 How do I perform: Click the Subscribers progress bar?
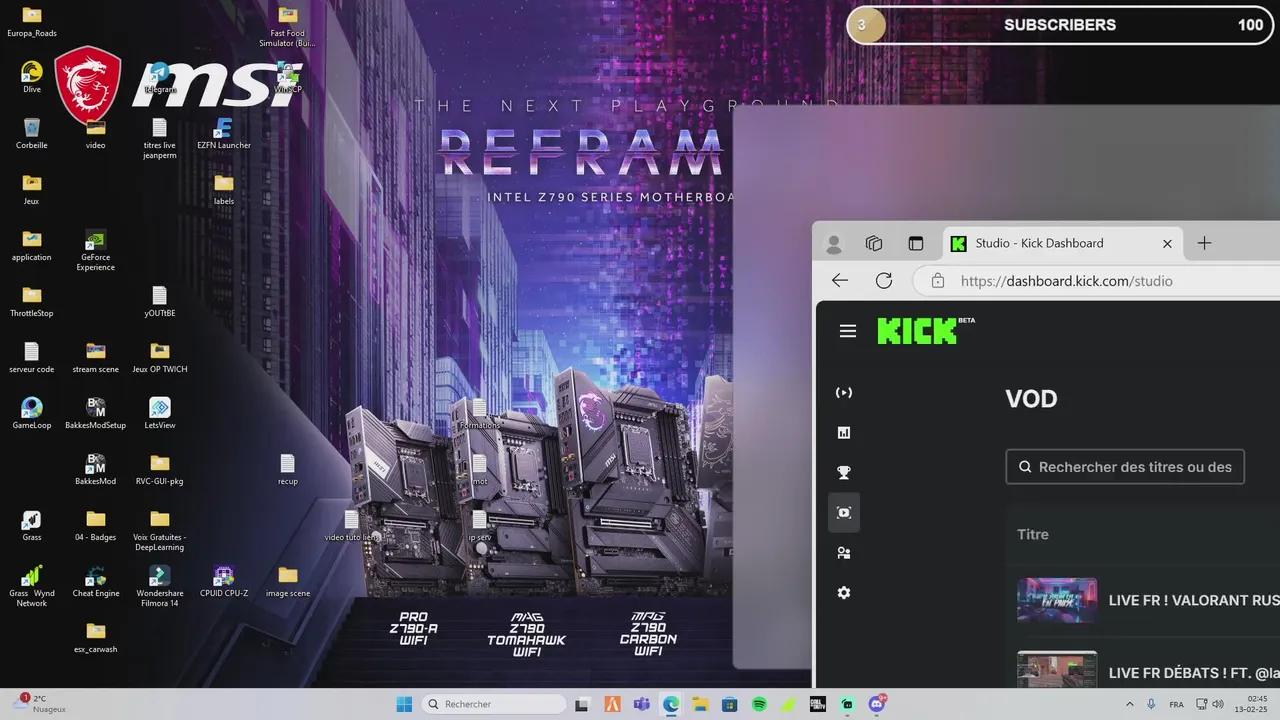click(x=1060, y=25)
